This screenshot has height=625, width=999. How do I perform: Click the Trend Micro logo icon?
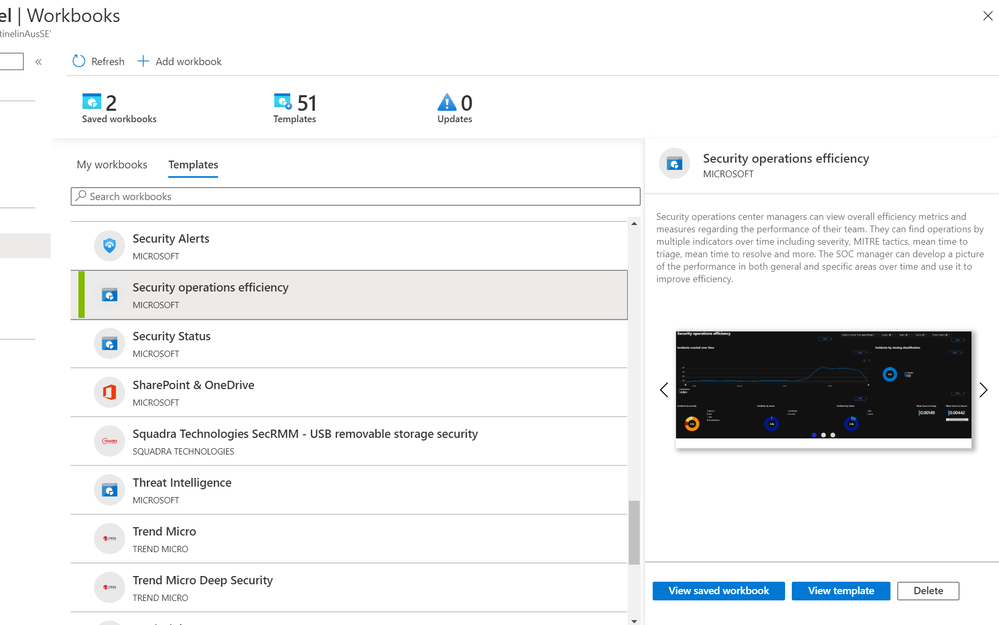[x=110, y=538]
